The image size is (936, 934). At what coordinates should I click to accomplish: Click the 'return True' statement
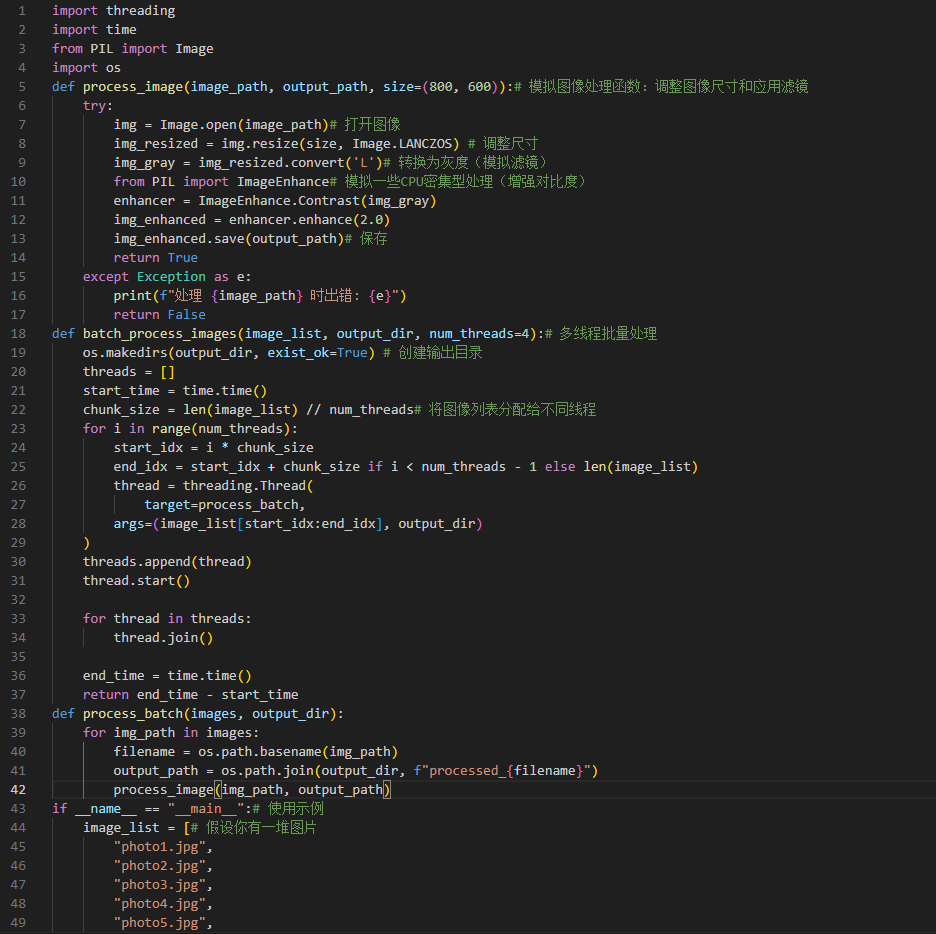155,258
